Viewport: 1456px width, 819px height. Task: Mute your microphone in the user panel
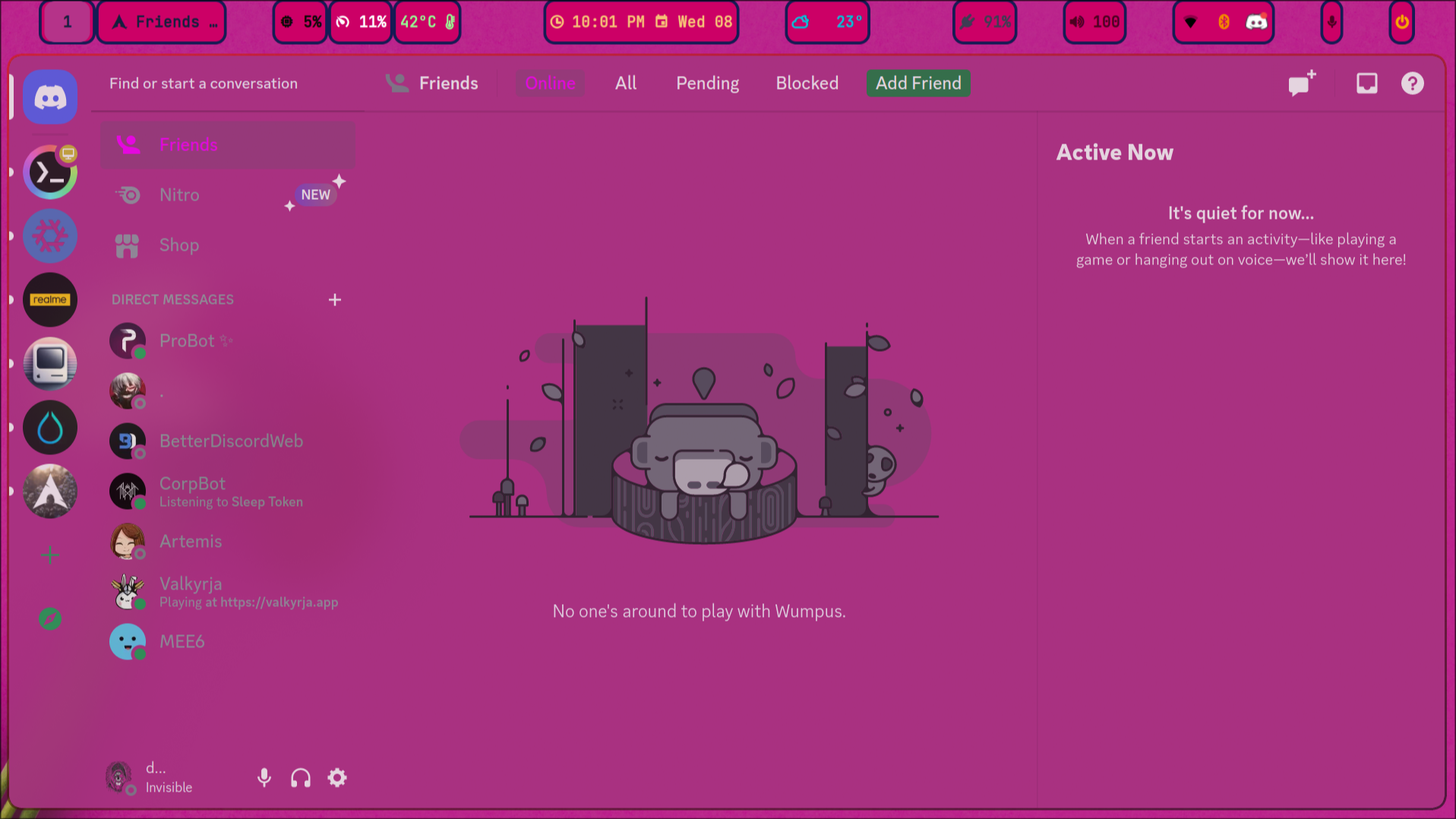click(x=264, y=778)
